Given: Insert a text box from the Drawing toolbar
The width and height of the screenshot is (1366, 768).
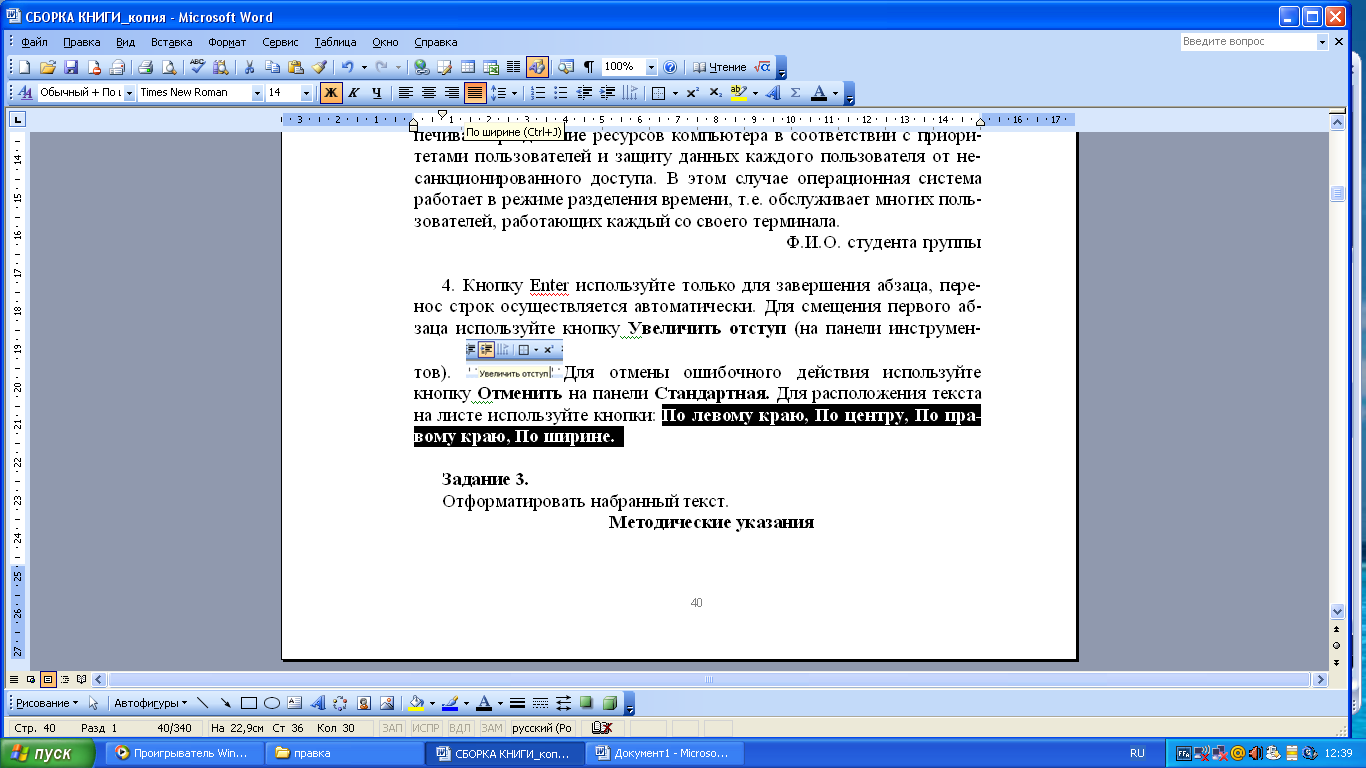Looking at the screenshot, I should pyautogui.click(x=294, y=702).
